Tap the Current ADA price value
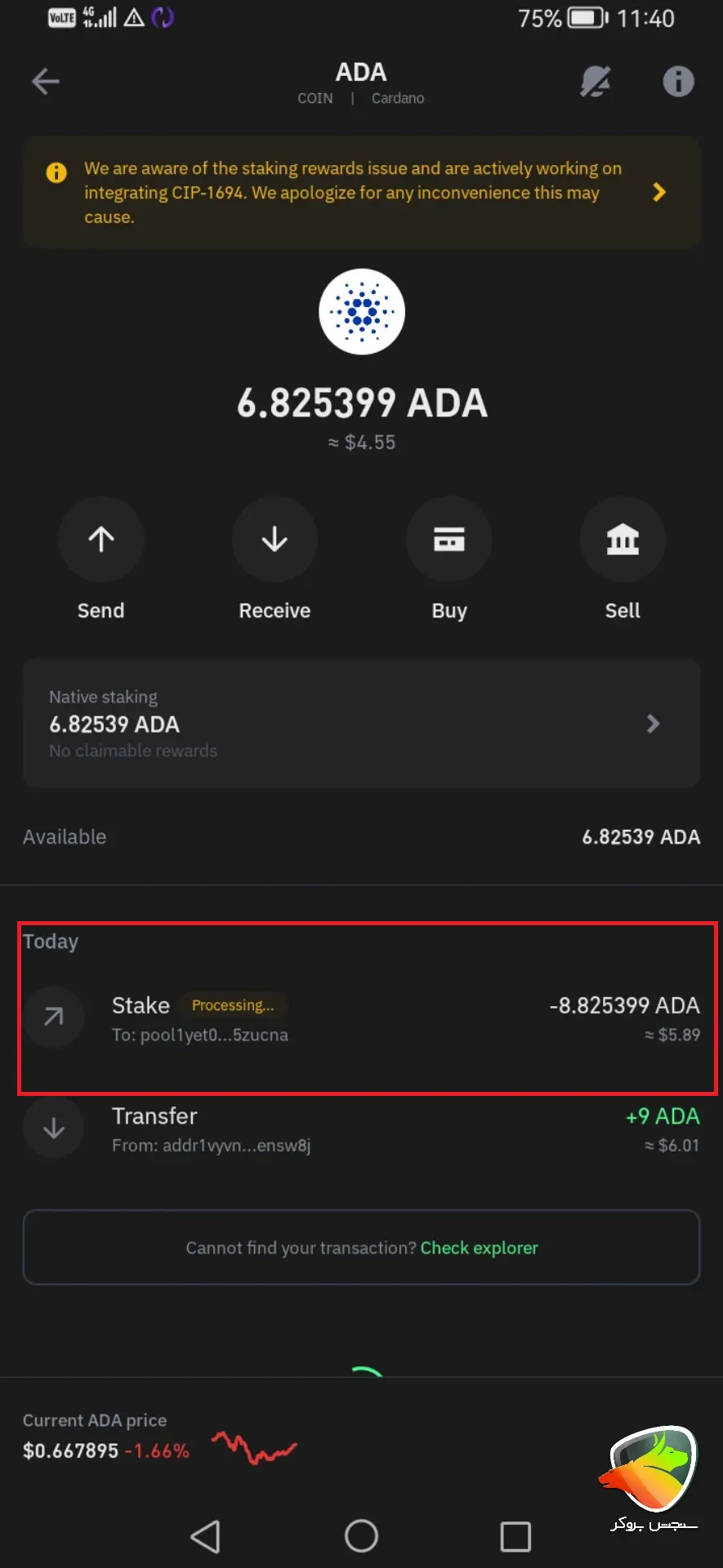This screenshot has height=1568, width=723. 71,1451
